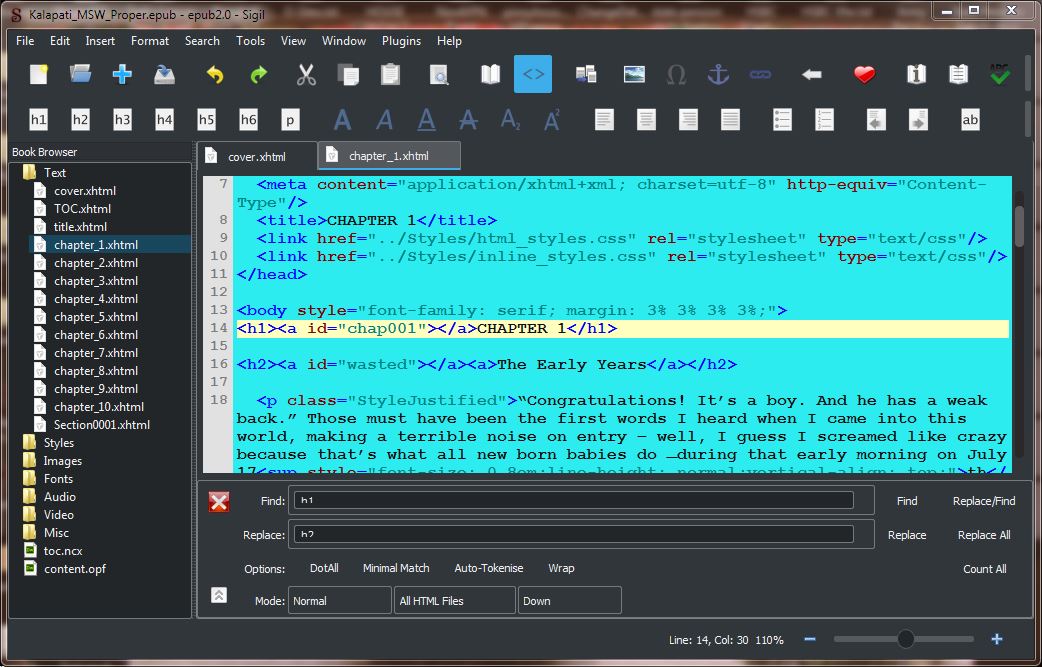Apply the h2 heading style button
This screenshot has height=667, width=1042.
(80, 120)
